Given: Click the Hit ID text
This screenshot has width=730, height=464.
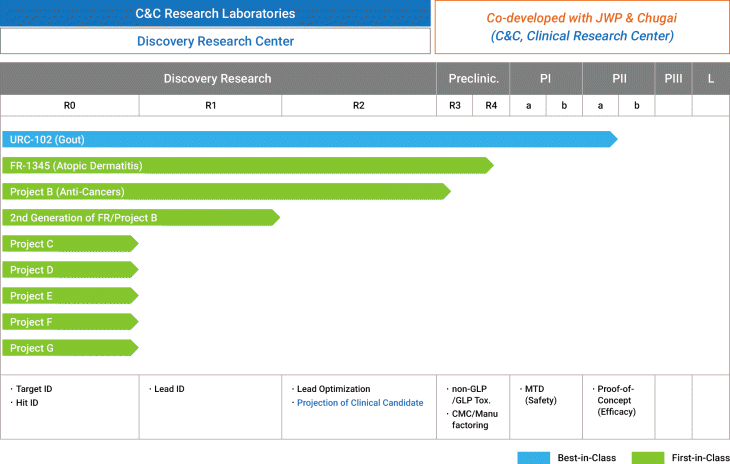Looking at the screenshot, I should [x=27, y=403].
